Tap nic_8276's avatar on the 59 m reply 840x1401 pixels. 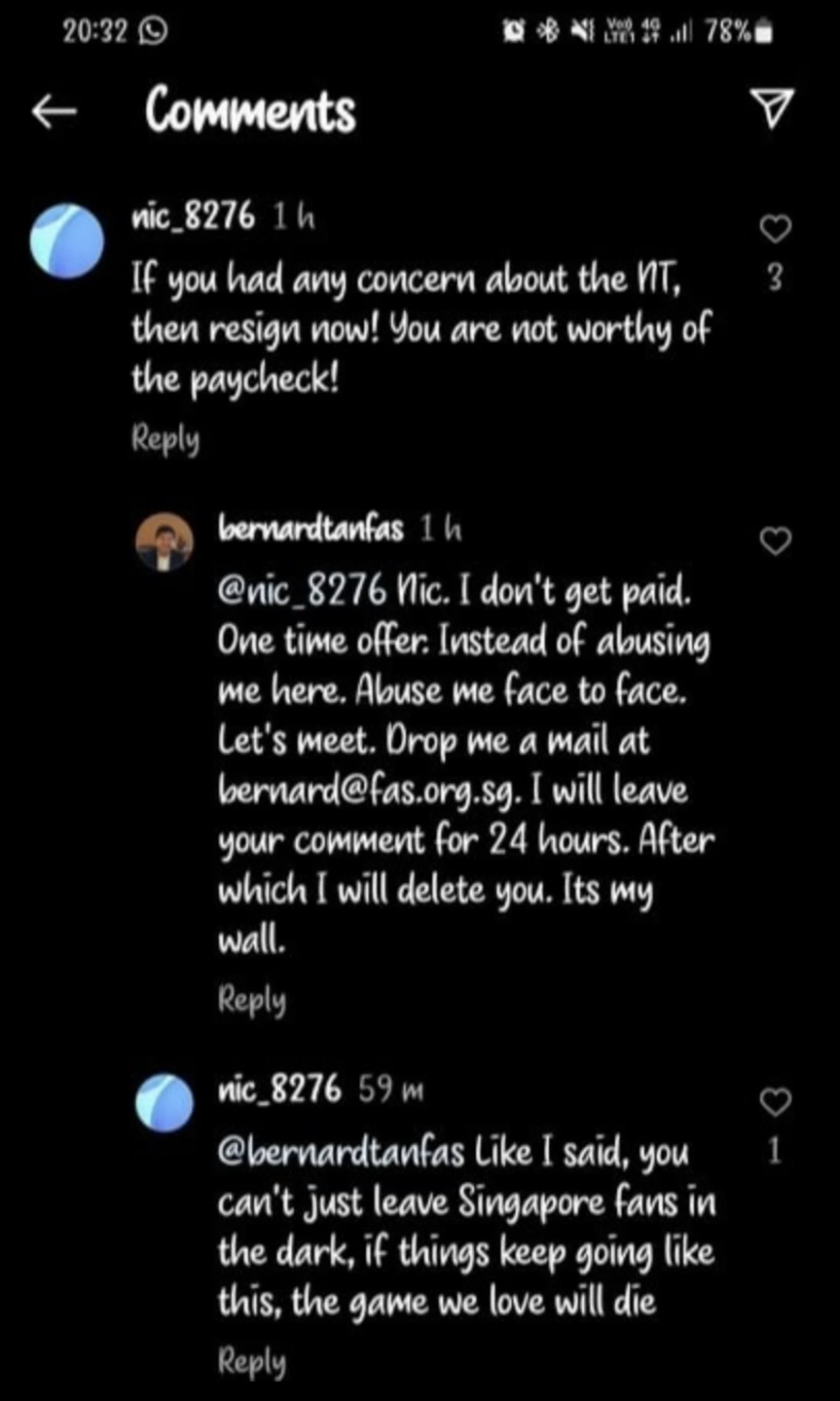pyautogui.click(x=164, y=1103)
